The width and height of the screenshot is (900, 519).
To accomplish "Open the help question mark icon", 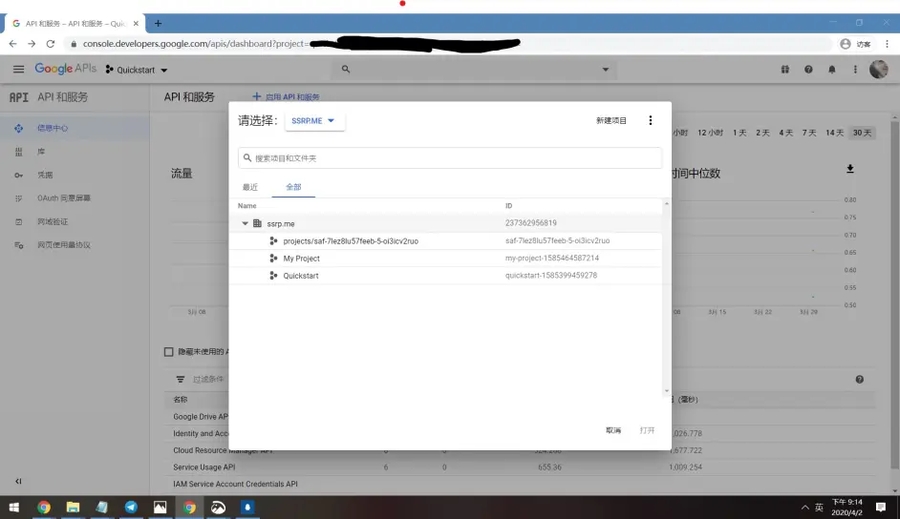I will pyautogui.click(x=808, y=70).
